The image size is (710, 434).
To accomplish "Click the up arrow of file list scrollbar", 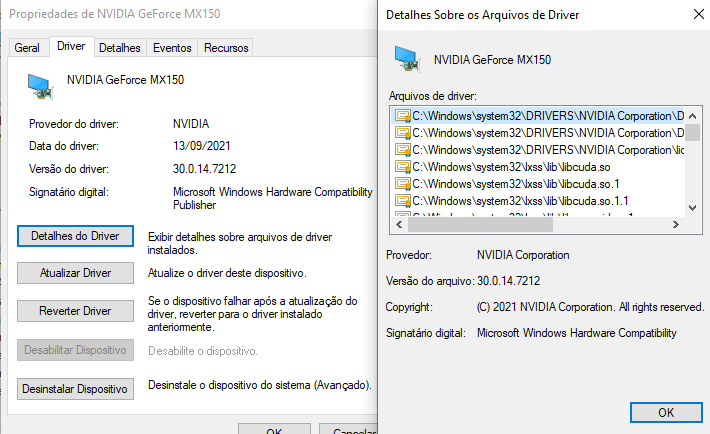I will 692,116.
